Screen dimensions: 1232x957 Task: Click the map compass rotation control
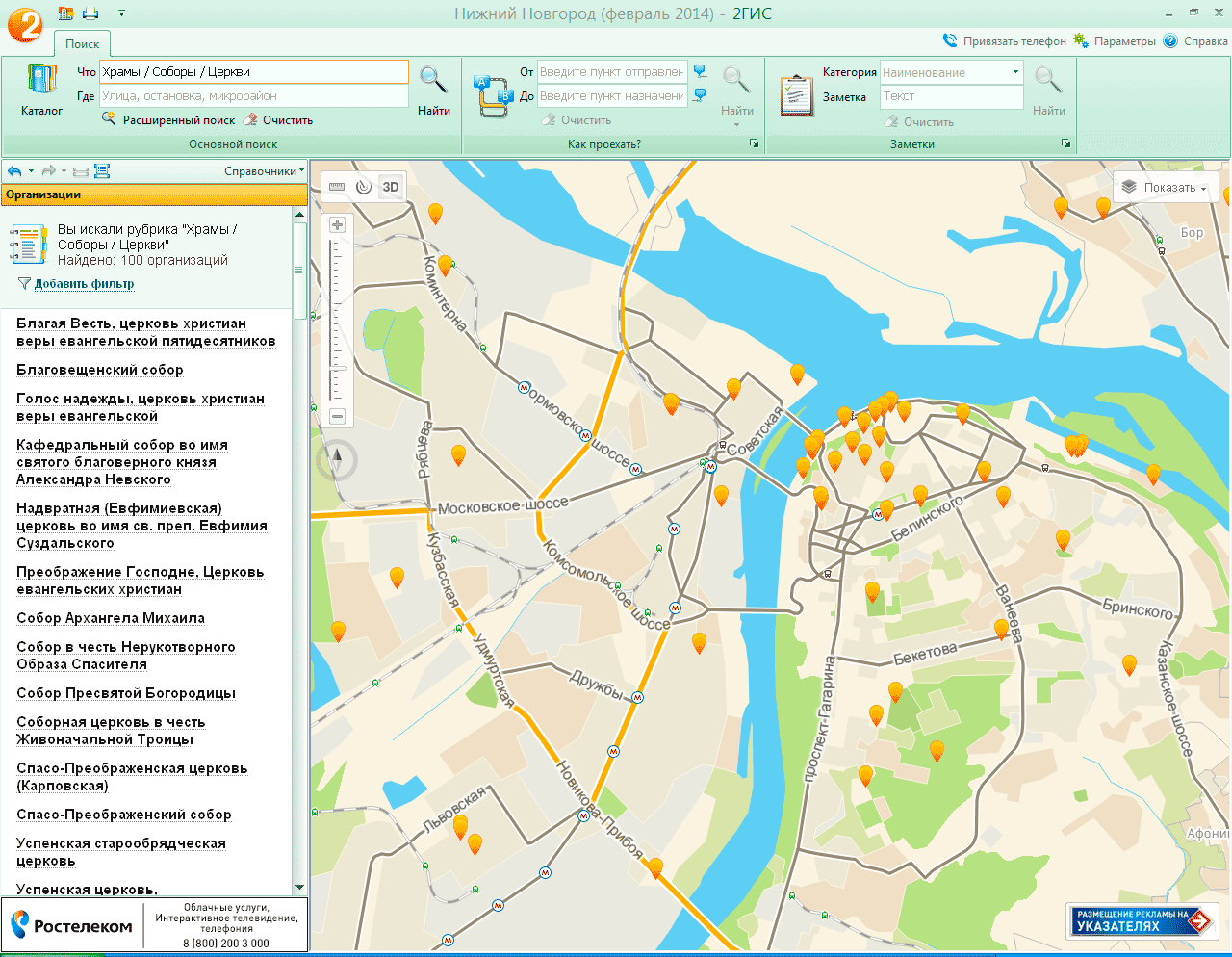[337, 460]
